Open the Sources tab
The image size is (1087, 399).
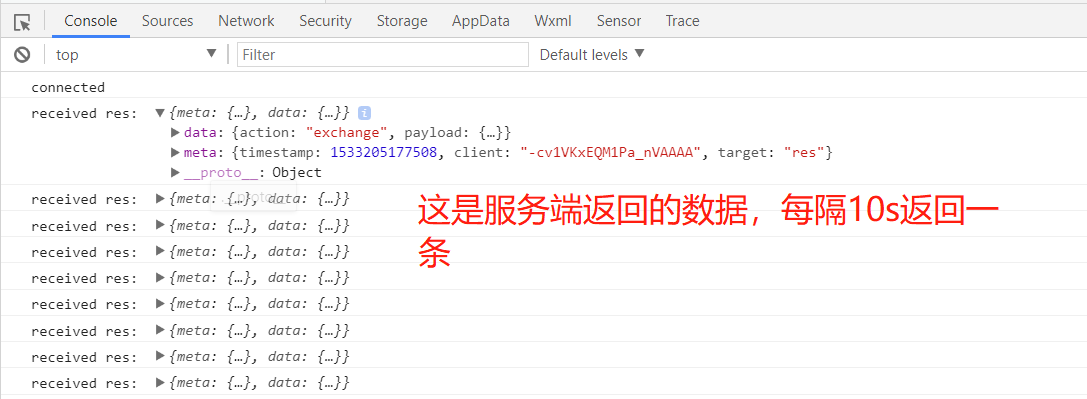click(x=168, y=21)
